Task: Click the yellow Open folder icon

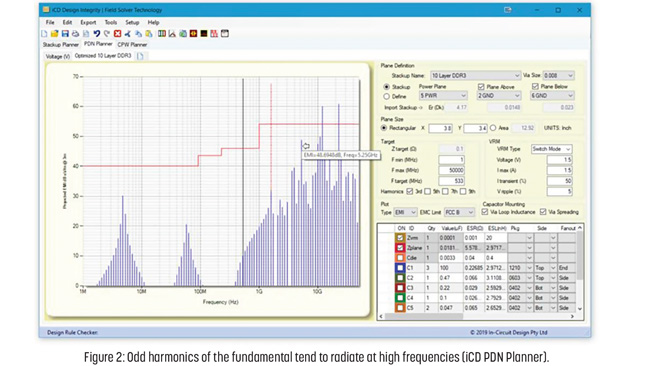Action: [54, 34]
